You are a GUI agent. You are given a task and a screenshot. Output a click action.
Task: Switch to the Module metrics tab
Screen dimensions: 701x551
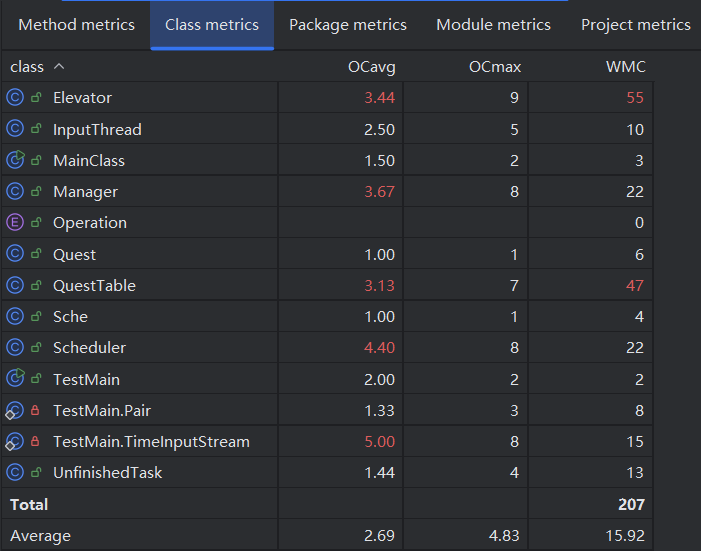click(493, 25)
